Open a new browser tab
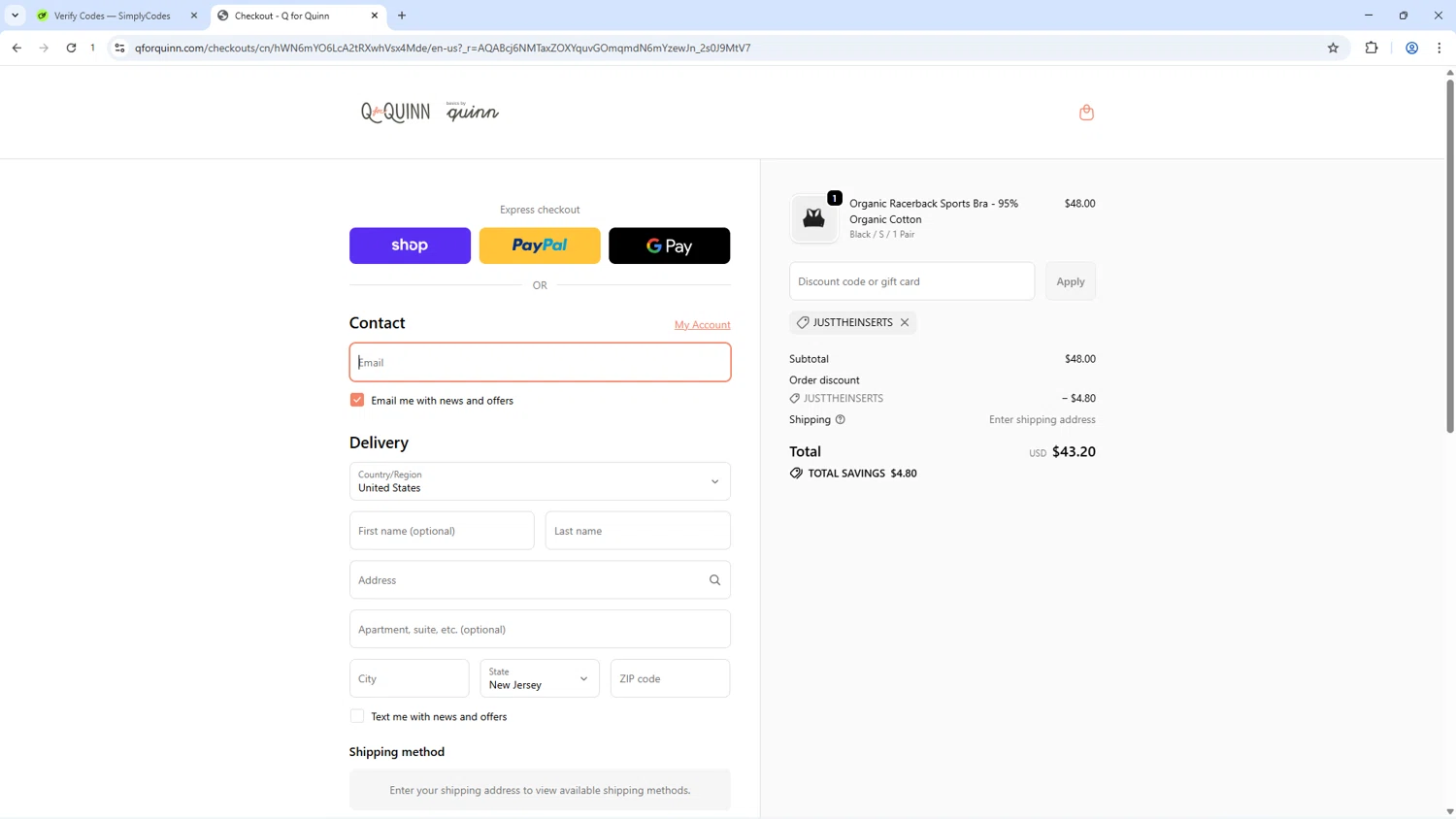1456x819 pixels. [402, 16]
